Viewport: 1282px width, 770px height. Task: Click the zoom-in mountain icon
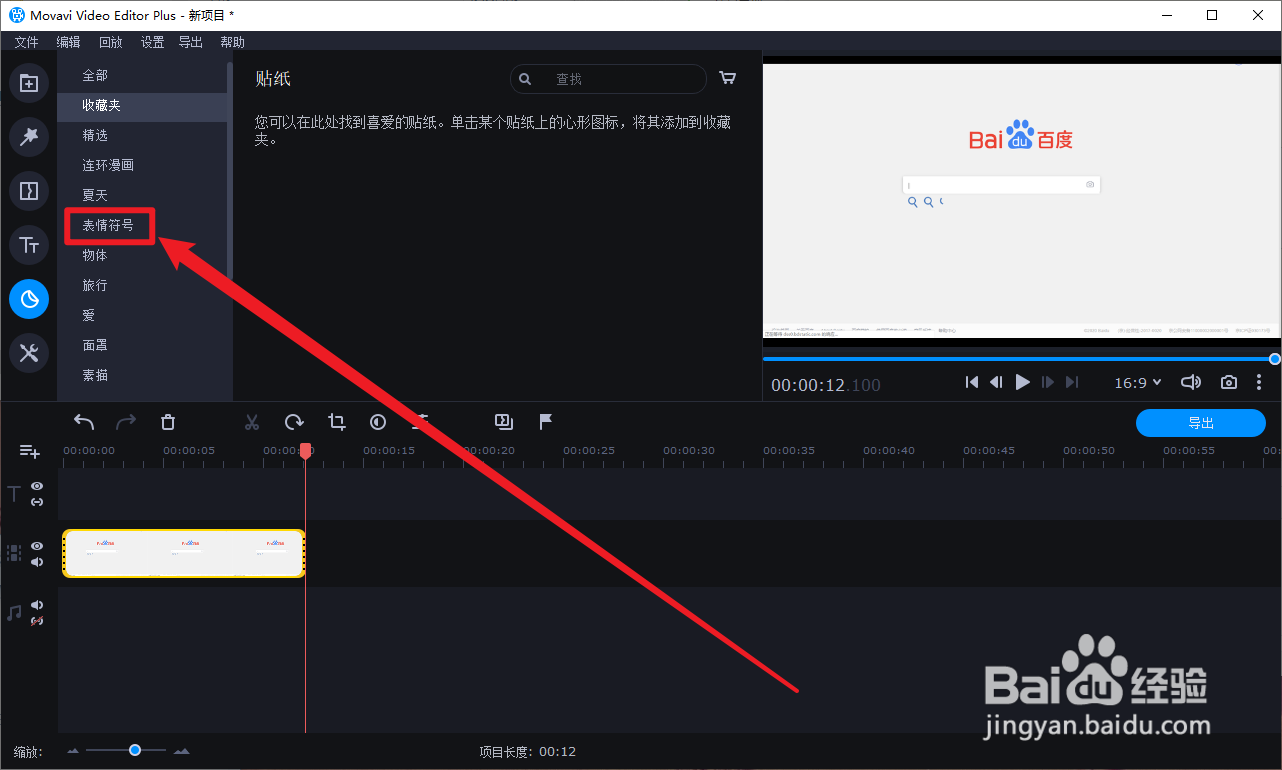click(182, 751)
